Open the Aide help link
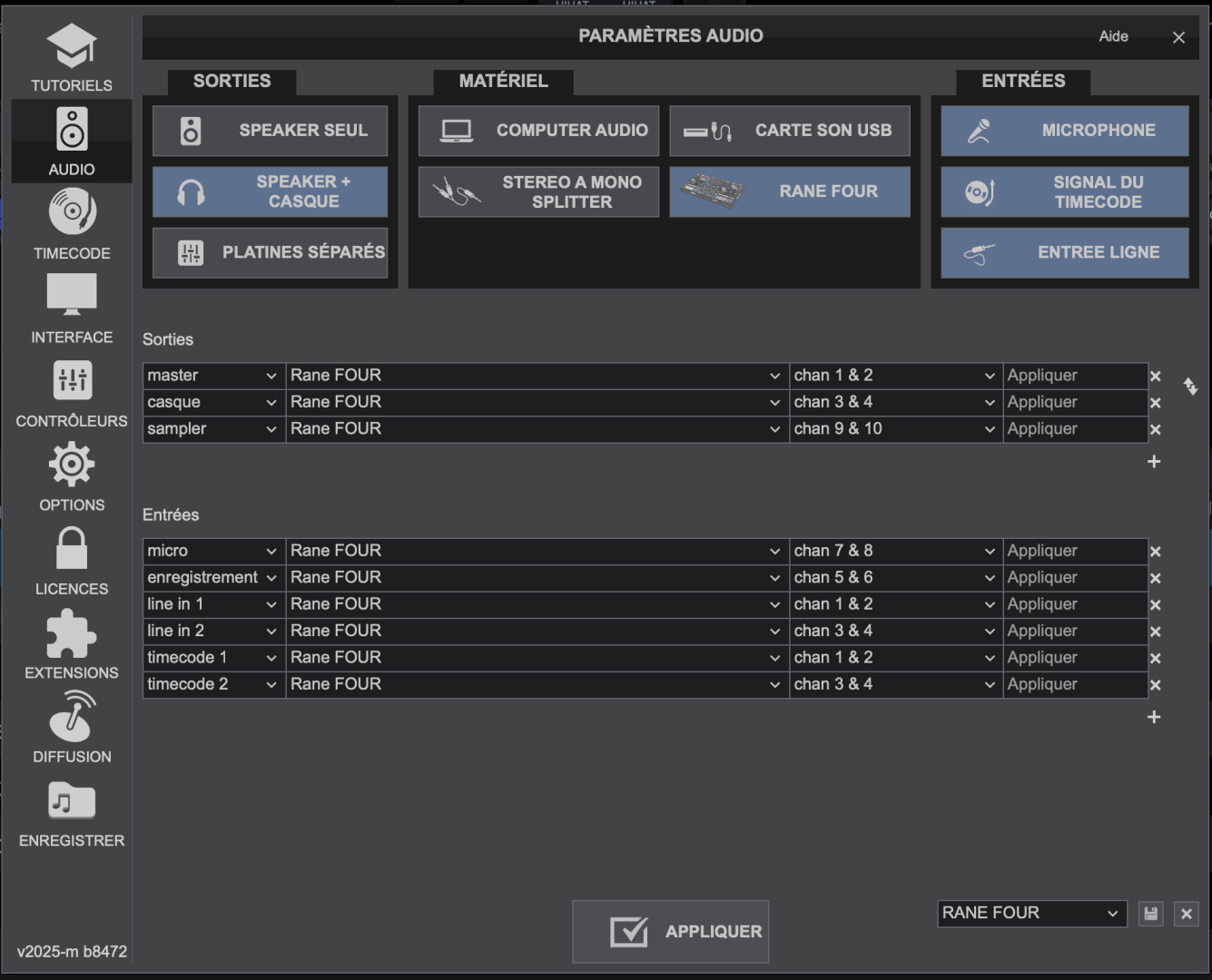1212x980 pixels. pos(1114,36)
